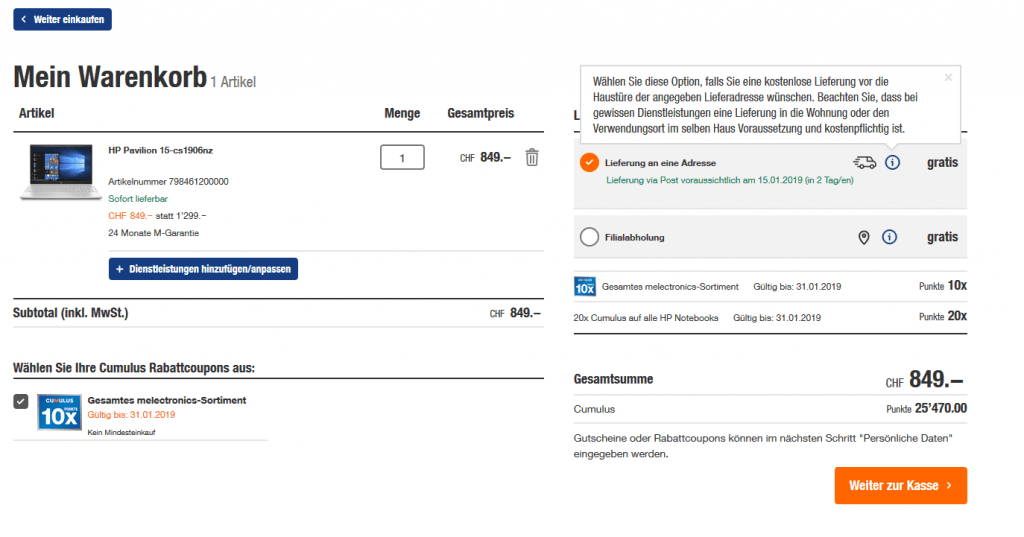
Task: Uncheck the Gesamtes melectronics-Sortiment coupon checkbox
Action: (21, 401)
